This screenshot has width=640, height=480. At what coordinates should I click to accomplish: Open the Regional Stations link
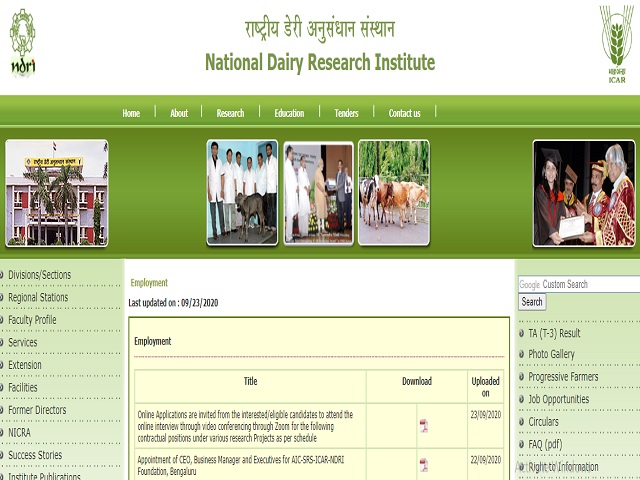[x=38, y=297]
